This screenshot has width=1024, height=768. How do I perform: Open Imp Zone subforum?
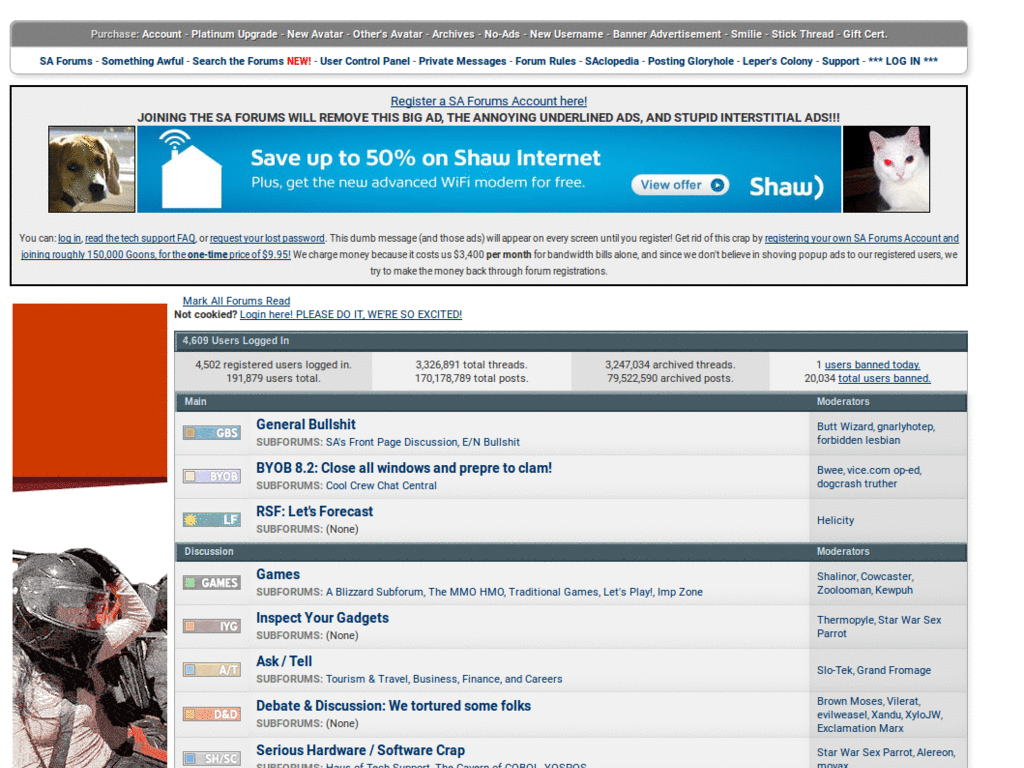point(680,592)
